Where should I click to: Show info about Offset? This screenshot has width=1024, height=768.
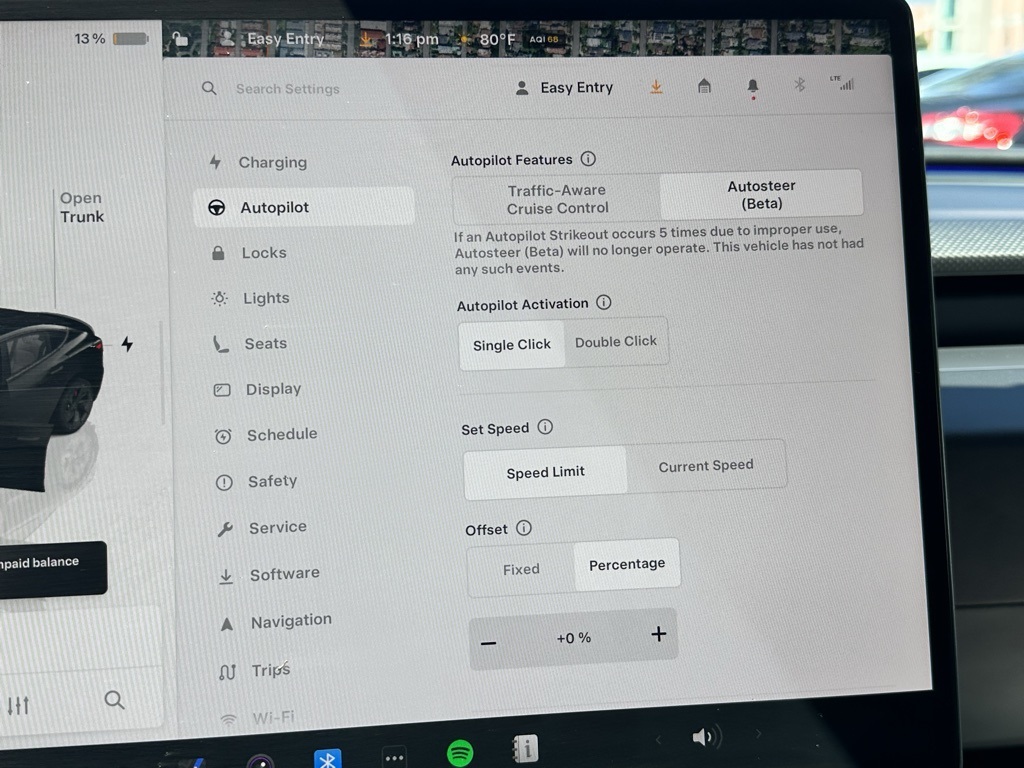pyautogui.click(x=524, y=528)
